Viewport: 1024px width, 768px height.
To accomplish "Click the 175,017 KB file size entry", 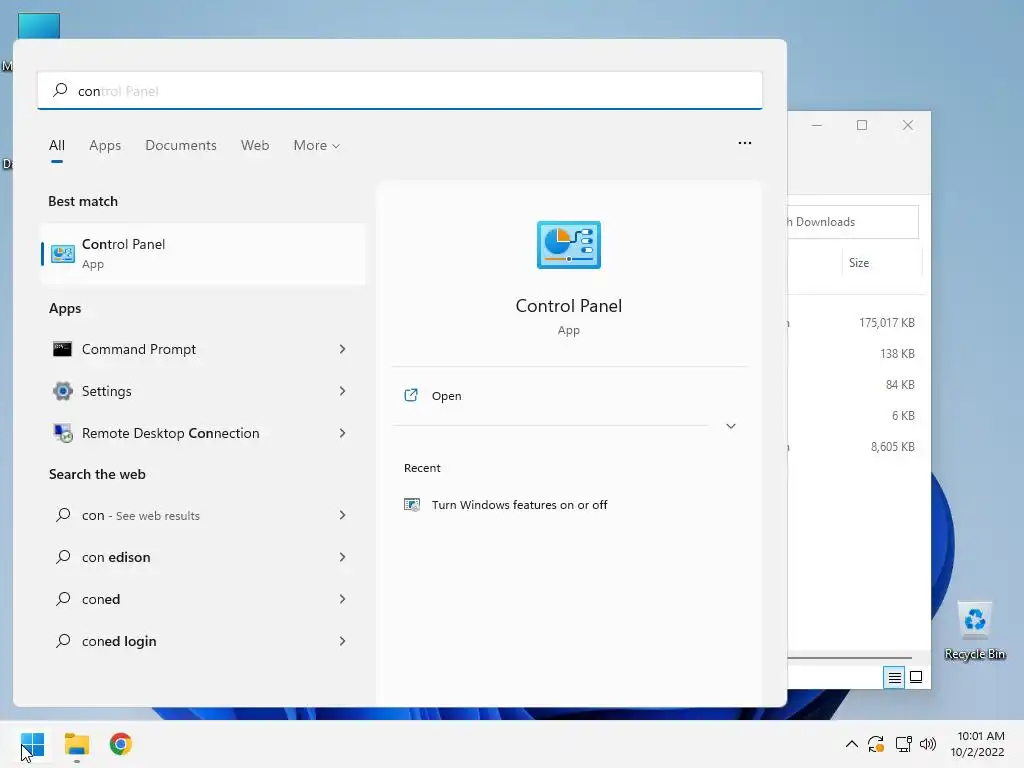I will (x=886, y=323).
